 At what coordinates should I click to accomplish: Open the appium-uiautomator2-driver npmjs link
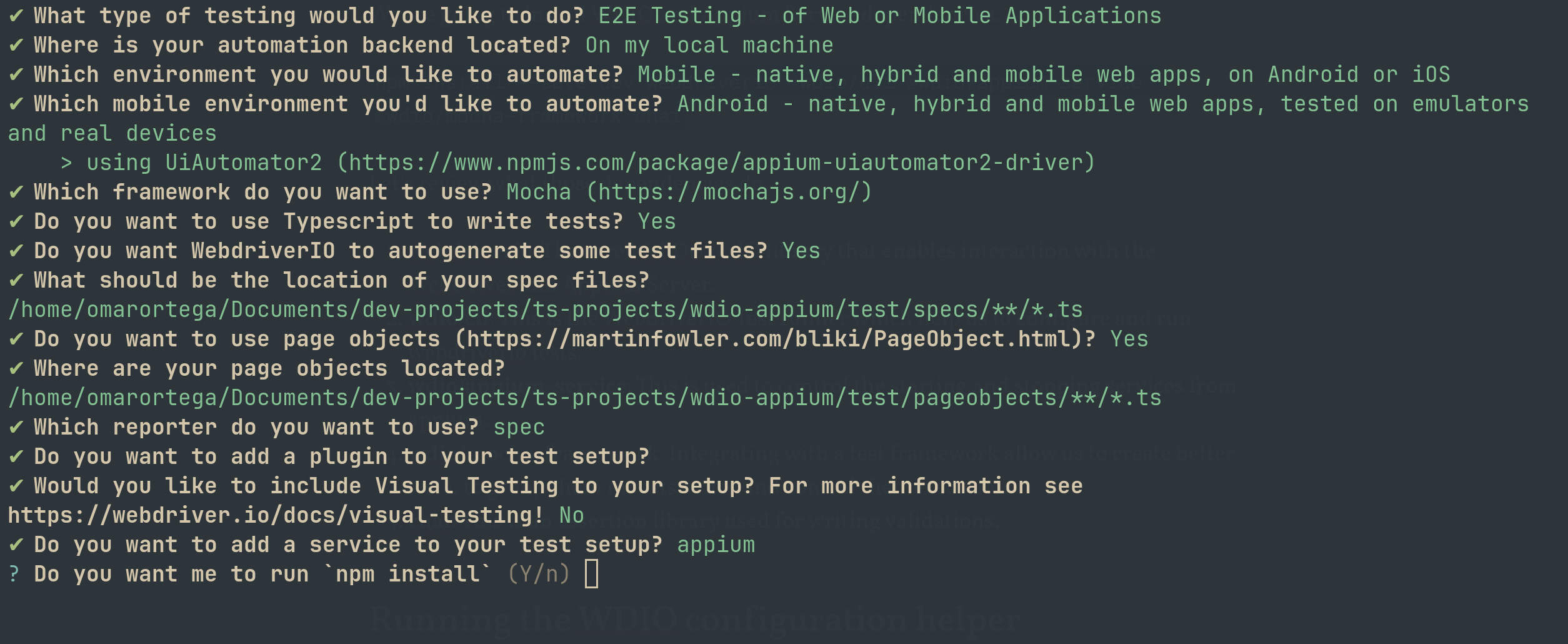(x=716, y=163)
